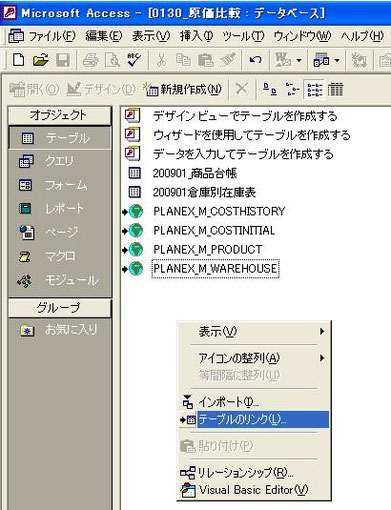Screen dimensions: 391x510
Task: Expand アイコンの整列(A) submenu
Action: click(254, 358)
